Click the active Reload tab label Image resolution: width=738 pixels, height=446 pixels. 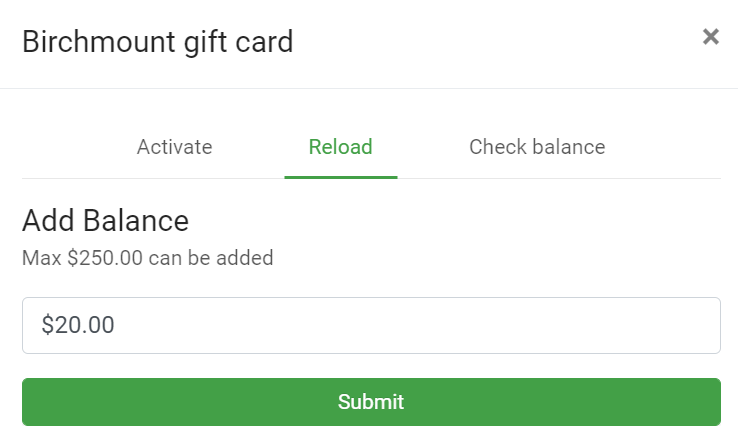click(x=340, y=147)
